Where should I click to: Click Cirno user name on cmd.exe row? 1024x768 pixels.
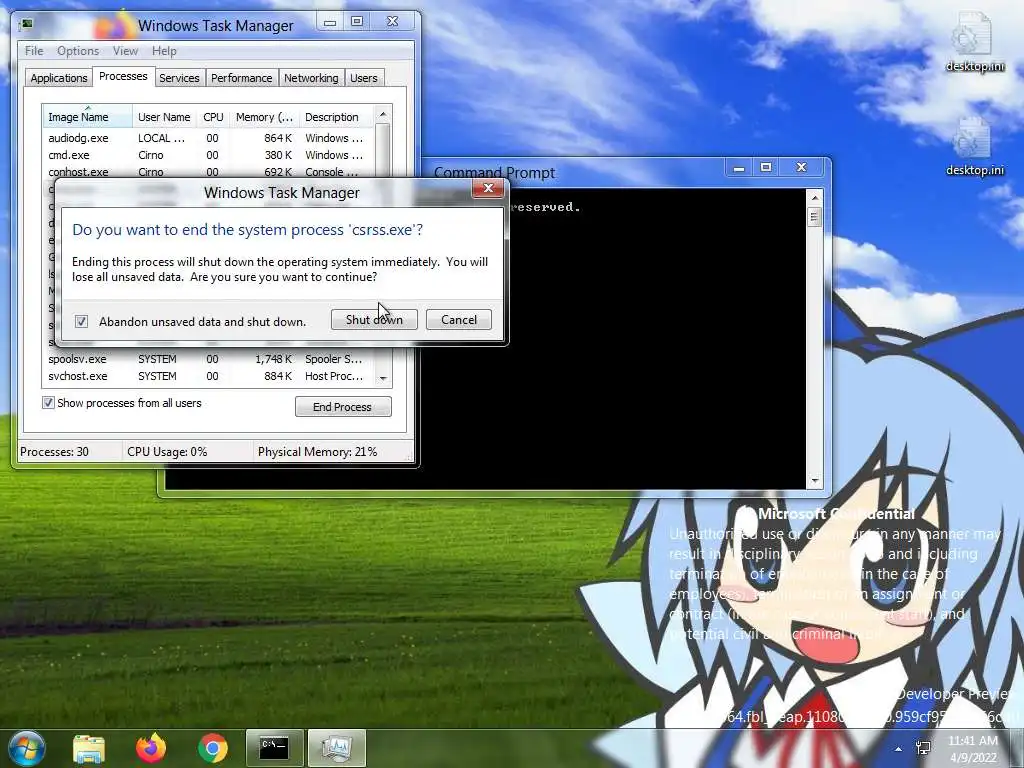pos(151,155)
